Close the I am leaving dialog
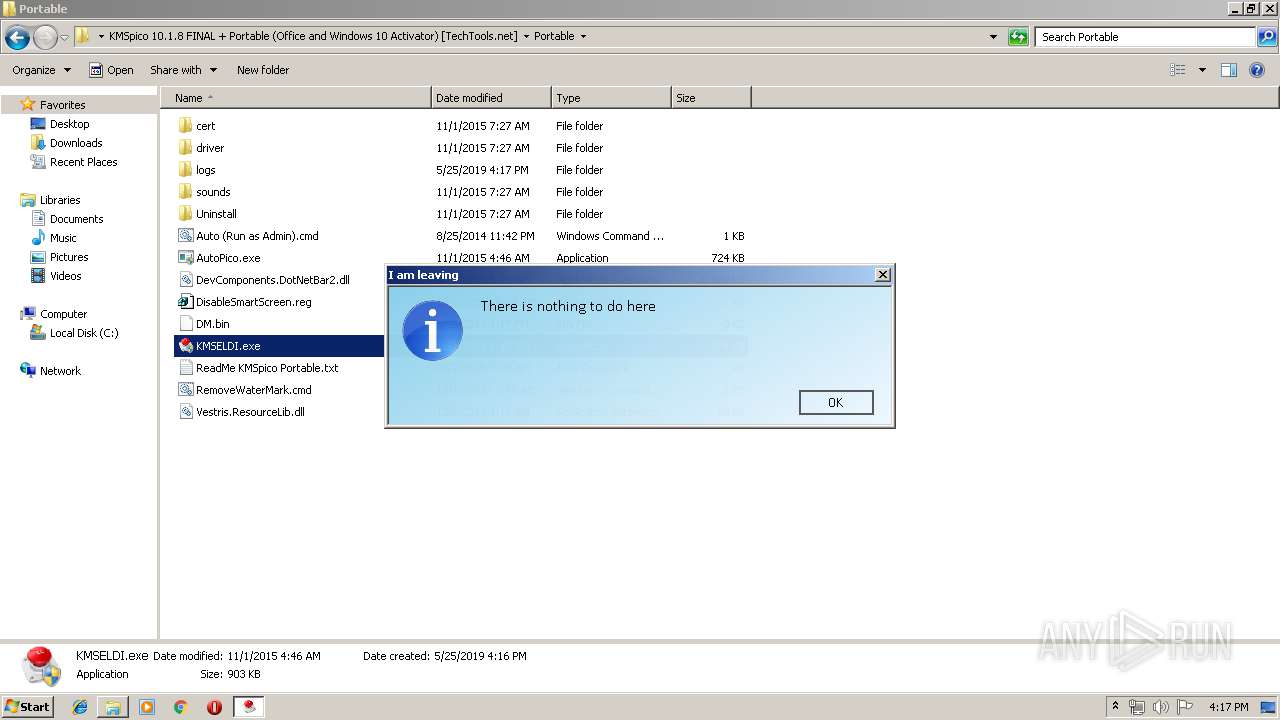 coord(882,275)
